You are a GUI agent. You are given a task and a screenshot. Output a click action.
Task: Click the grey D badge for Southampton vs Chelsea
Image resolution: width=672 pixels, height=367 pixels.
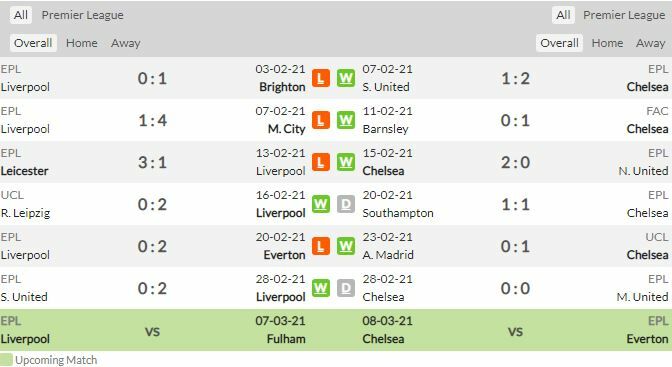(x=345, y=204)
